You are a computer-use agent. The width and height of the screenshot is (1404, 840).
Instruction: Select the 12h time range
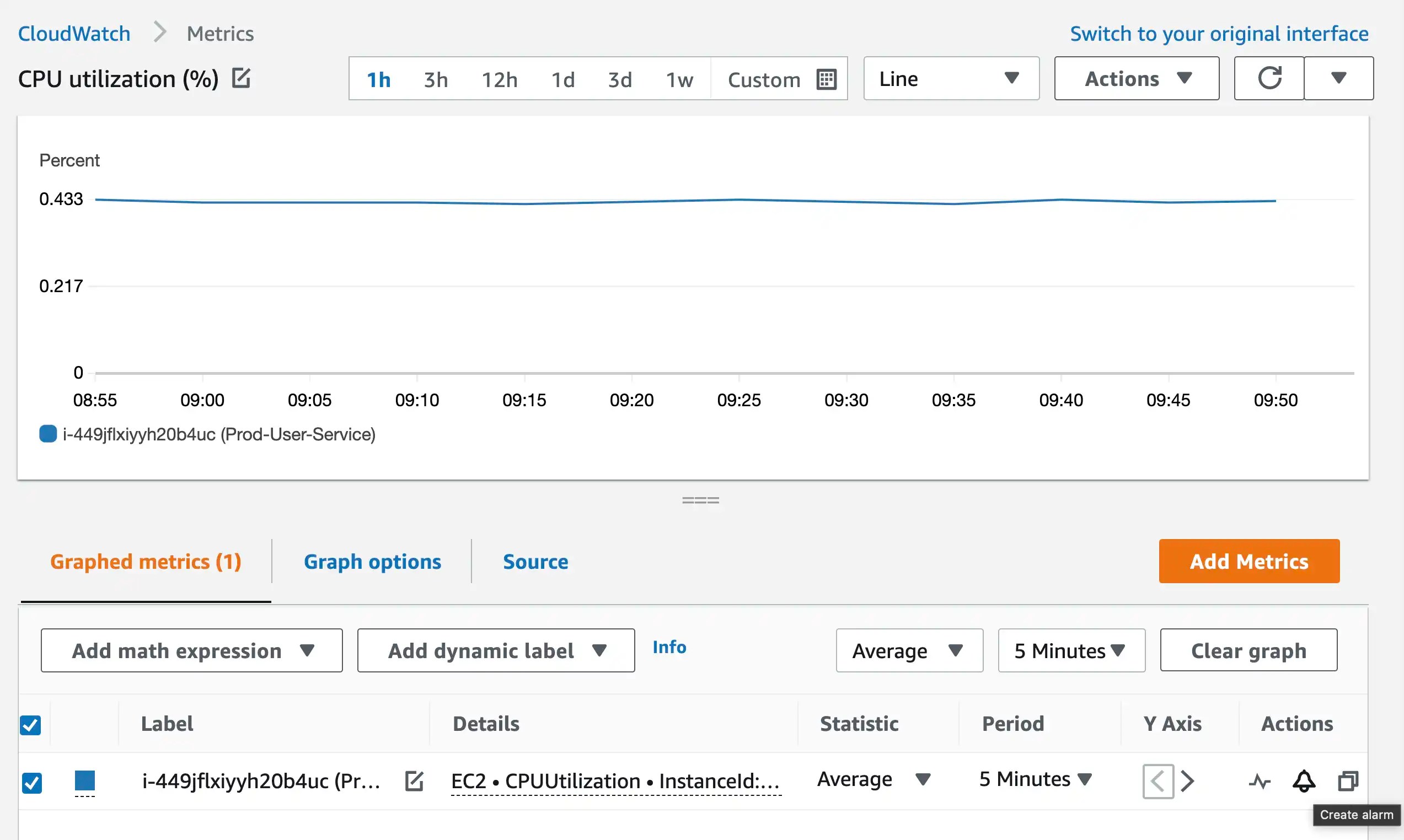click(499, 79)
